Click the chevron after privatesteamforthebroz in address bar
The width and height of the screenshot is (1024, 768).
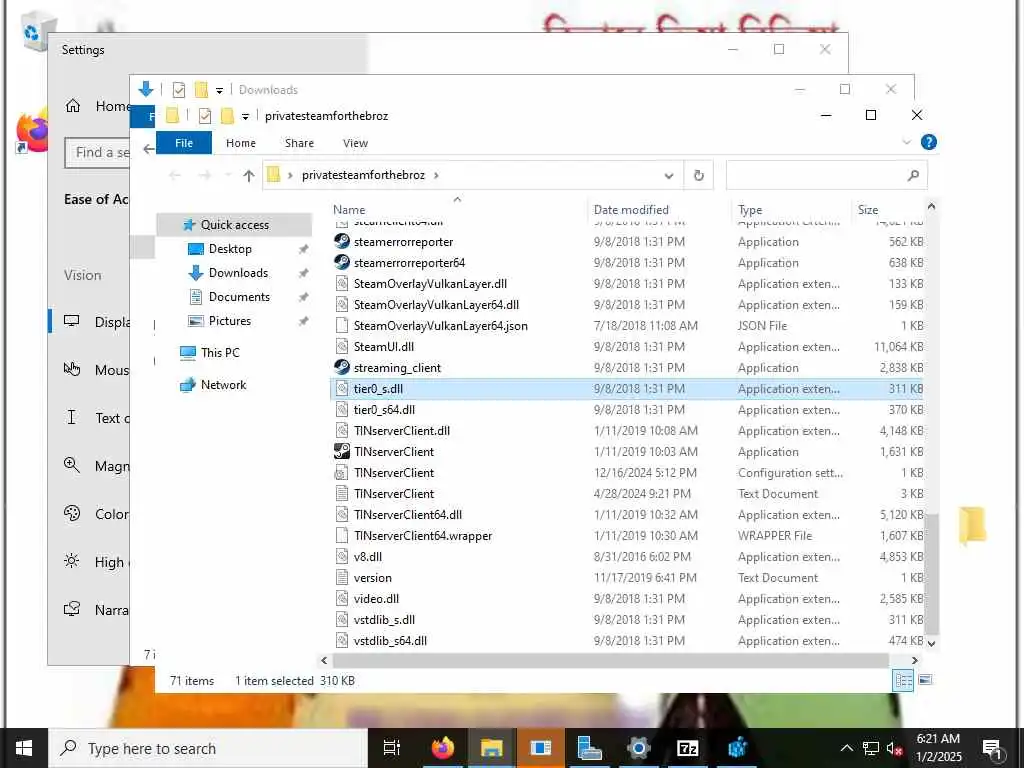436,175
